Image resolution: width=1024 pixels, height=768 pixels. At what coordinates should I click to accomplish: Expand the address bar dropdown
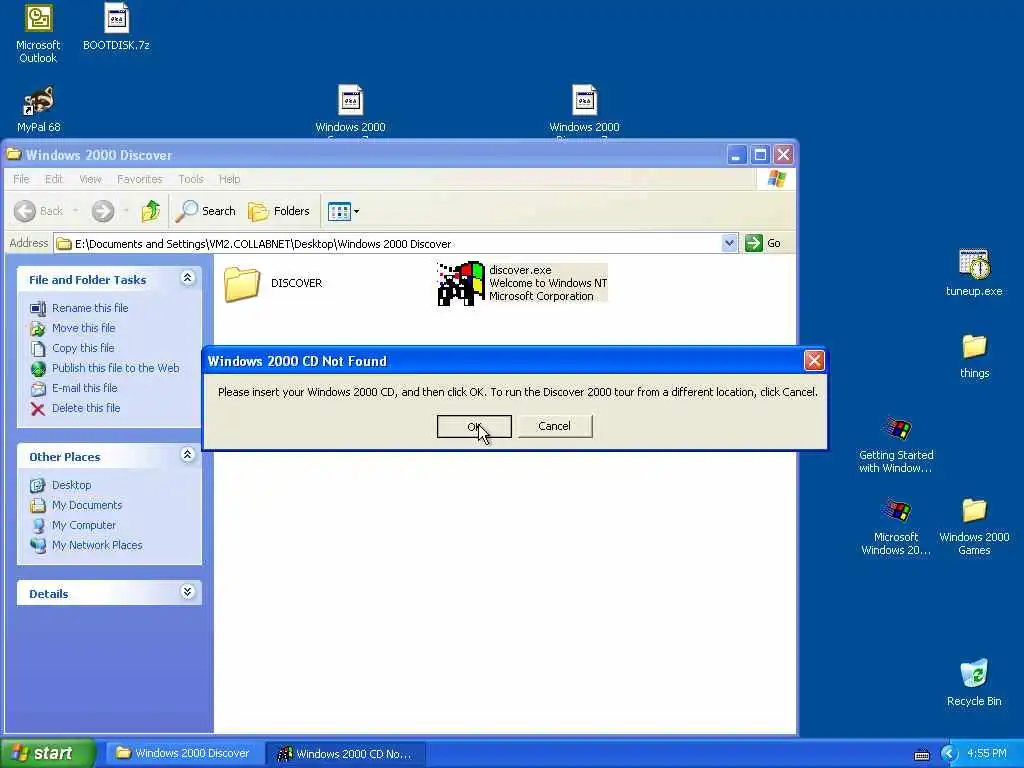pyautogui.click(x=729, y=244)
